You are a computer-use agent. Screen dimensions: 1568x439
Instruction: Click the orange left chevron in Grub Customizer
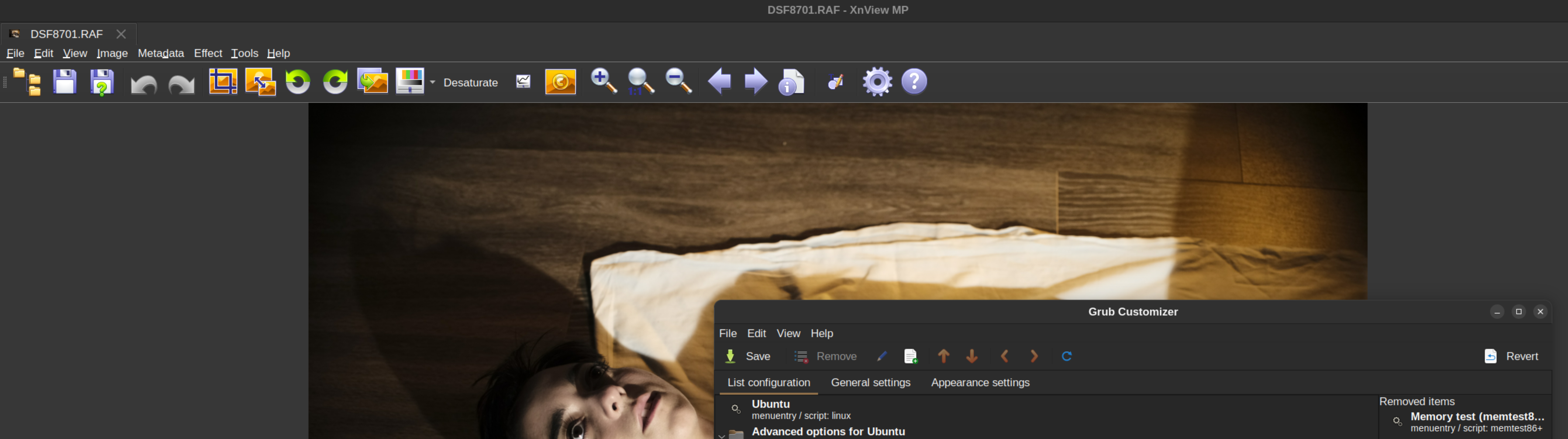1005,357
